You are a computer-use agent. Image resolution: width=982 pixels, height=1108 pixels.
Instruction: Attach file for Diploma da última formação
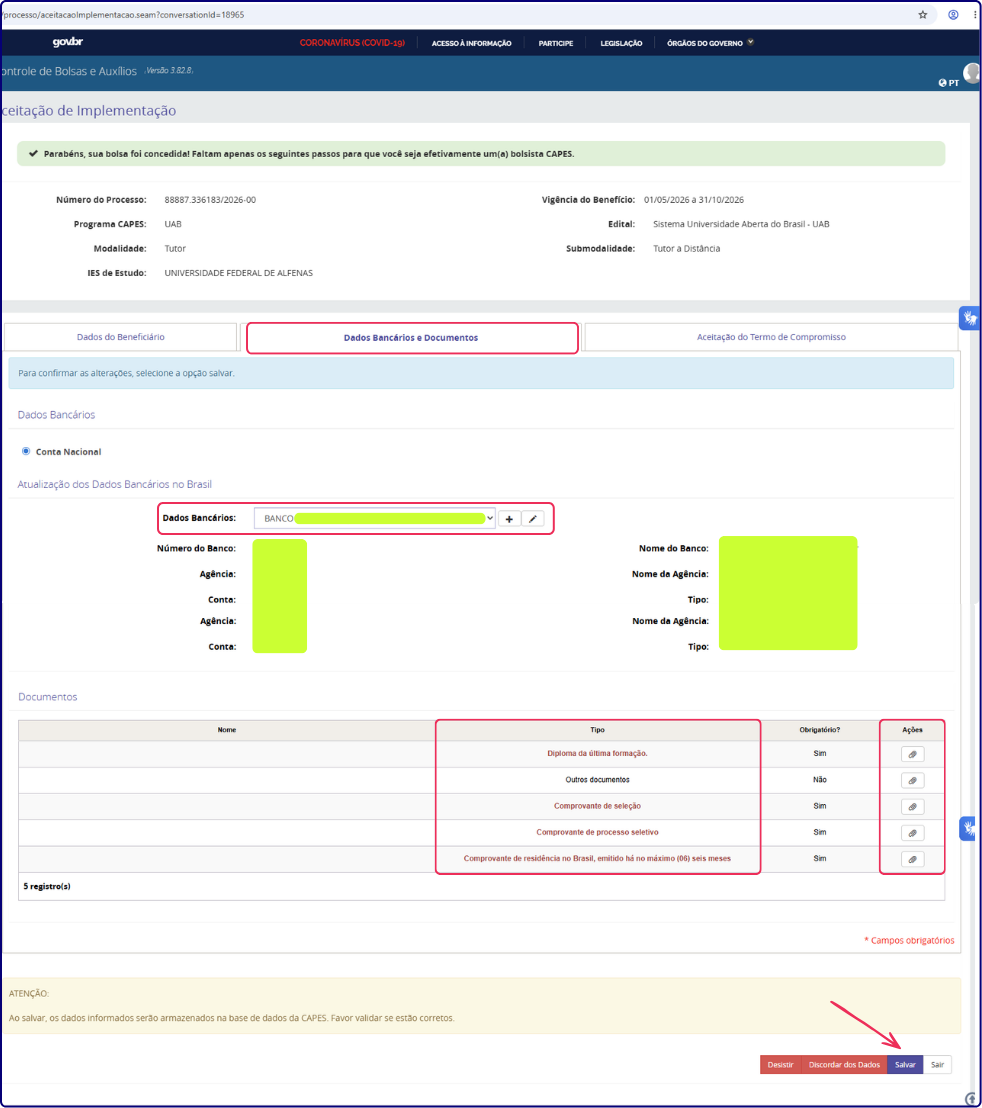point(912,754)
